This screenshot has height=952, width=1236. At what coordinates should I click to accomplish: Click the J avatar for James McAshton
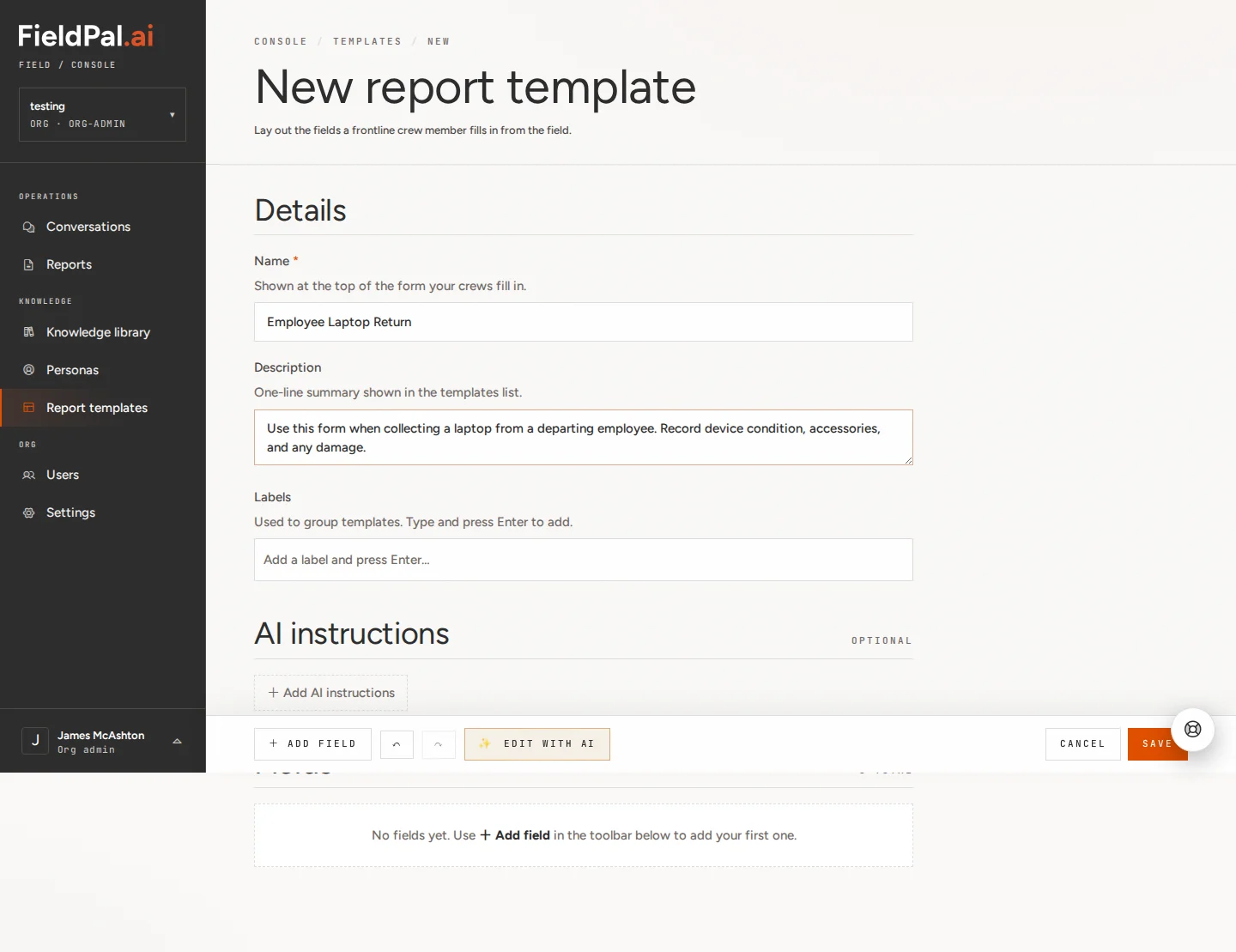(x=35, y=741)
